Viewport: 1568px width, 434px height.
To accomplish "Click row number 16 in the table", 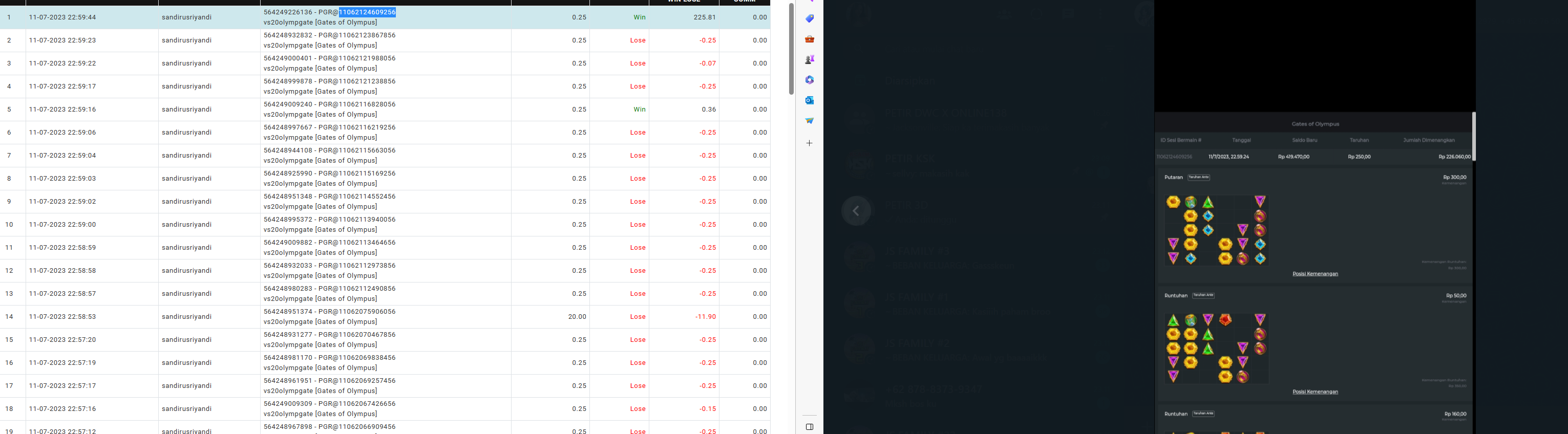I will 9,363.
